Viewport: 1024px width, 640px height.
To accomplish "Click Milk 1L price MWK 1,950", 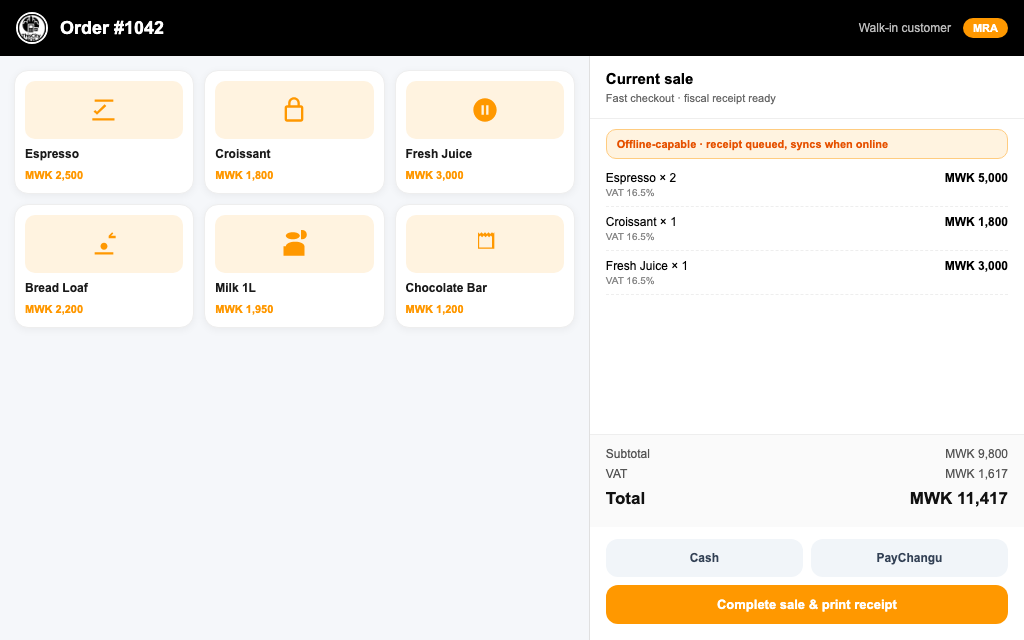I will point(244,309).
